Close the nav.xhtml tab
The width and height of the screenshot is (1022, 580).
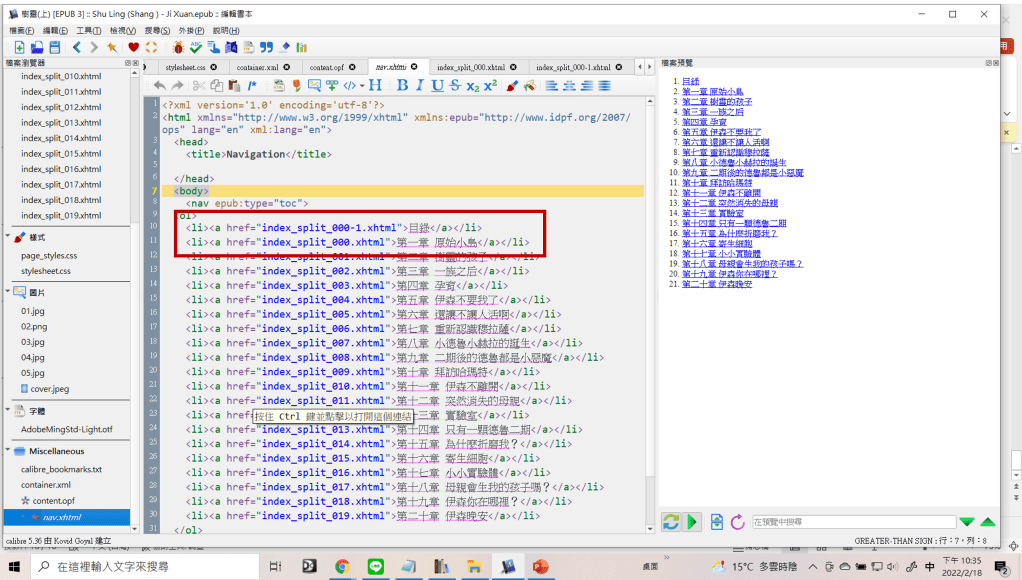pos(413,67)
